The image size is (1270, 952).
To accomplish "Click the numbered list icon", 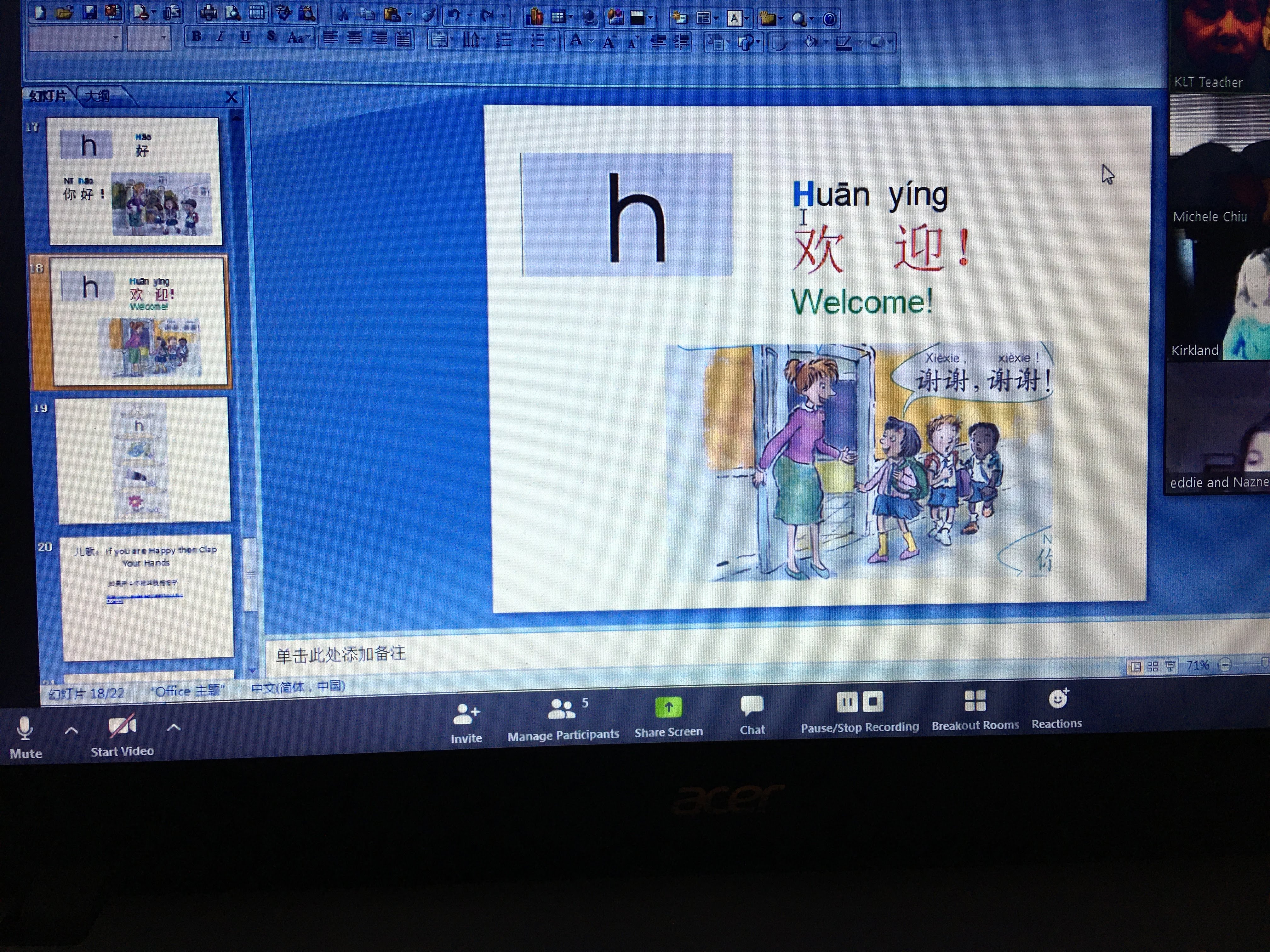I will (x=504, y=40).
